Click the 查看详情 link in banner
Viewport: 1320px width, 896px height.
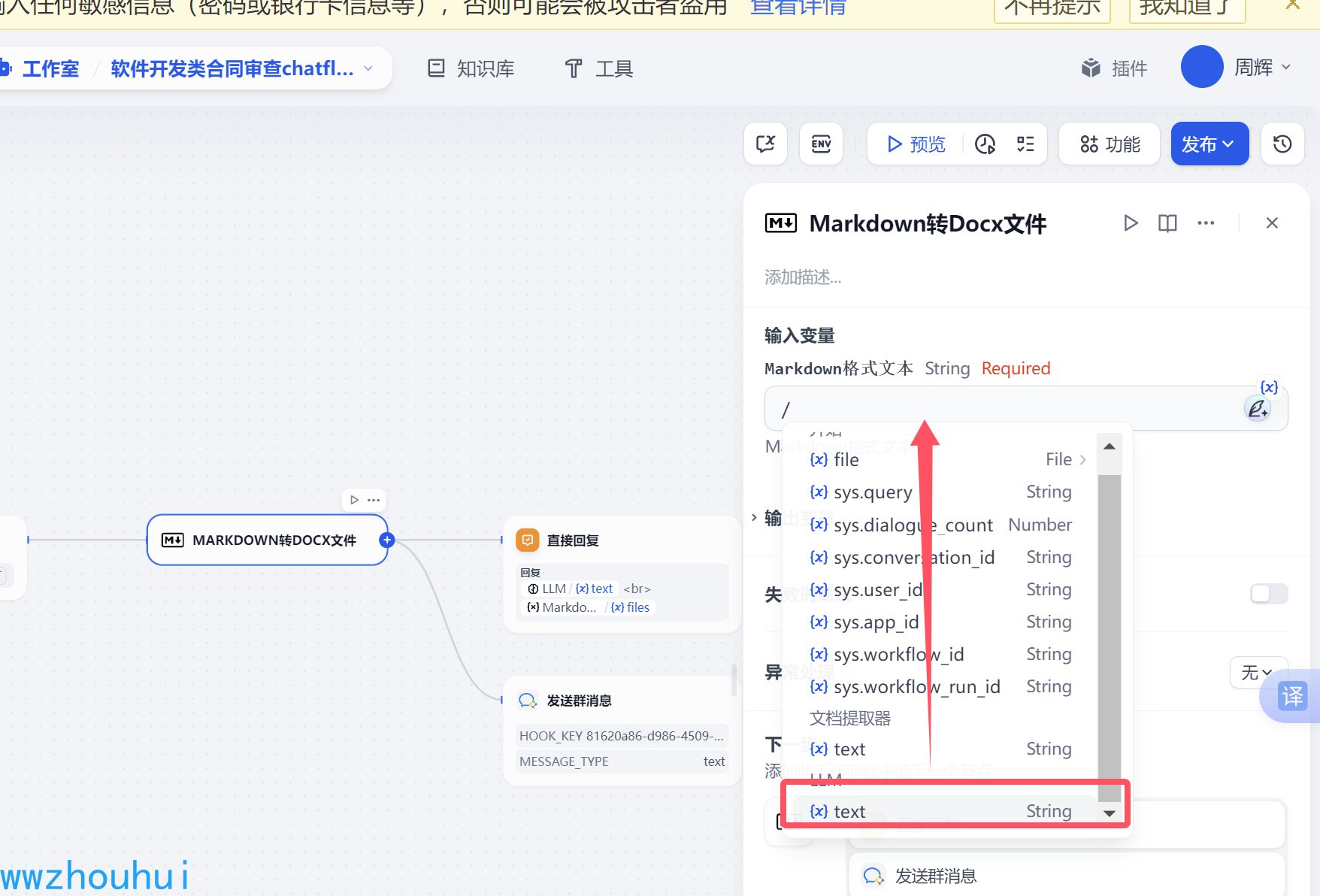point(798,8)
